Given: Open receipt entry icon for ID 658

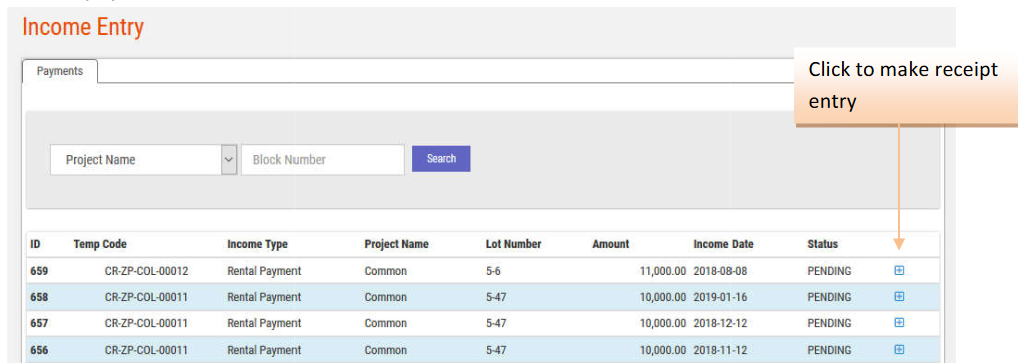Looking at the screenshot, I should click(899, 296).
